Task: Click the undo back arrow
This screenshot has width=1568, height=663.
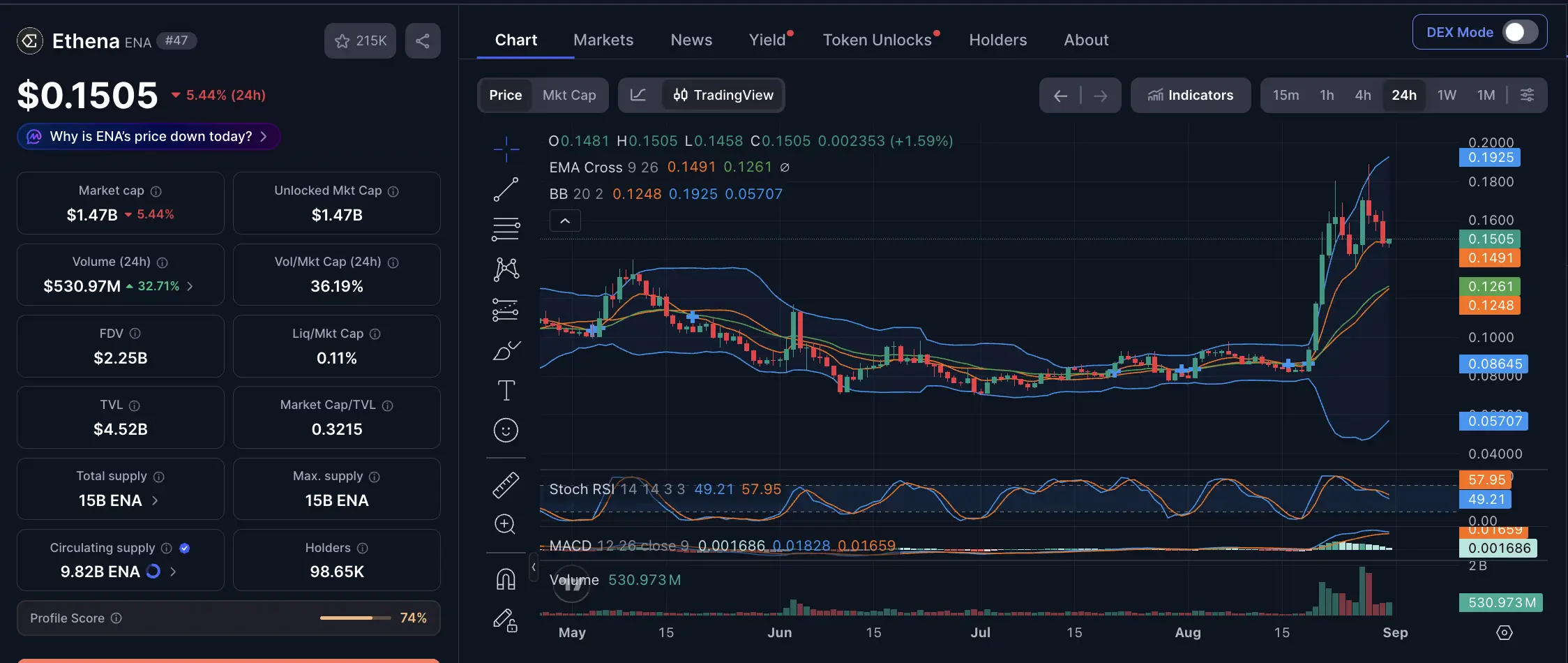Action: coord(1060,96)
